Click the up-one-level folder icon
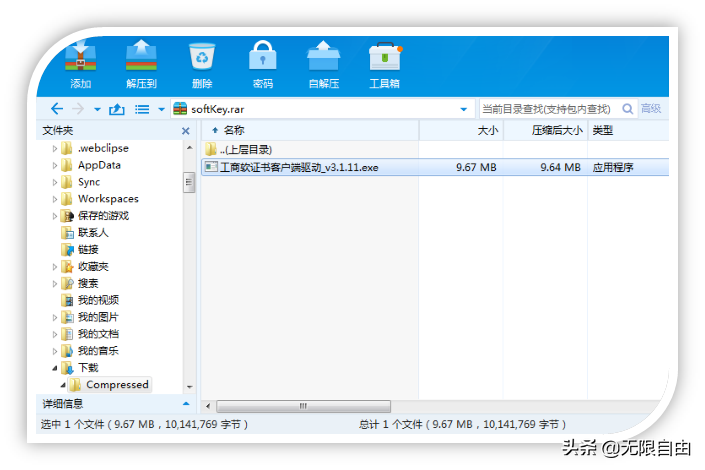This screenshot has width=705, height=470. click(x=116, y=109)
